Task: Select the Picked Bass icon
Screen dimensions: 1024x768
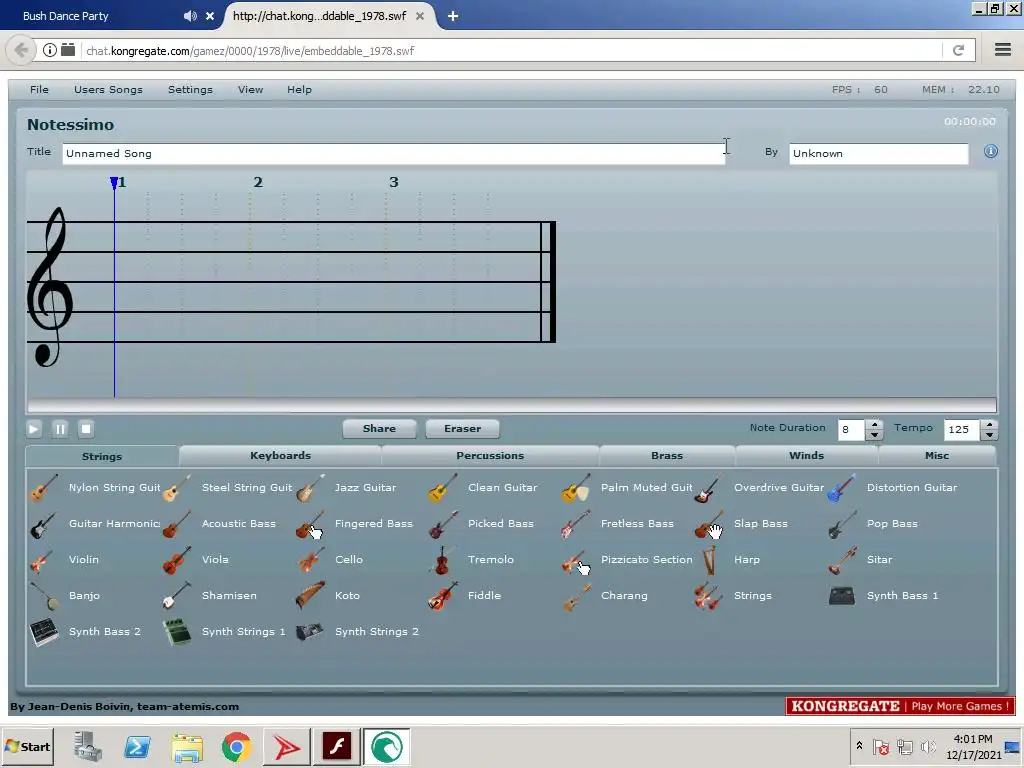Action: click(x=443, y=524)
